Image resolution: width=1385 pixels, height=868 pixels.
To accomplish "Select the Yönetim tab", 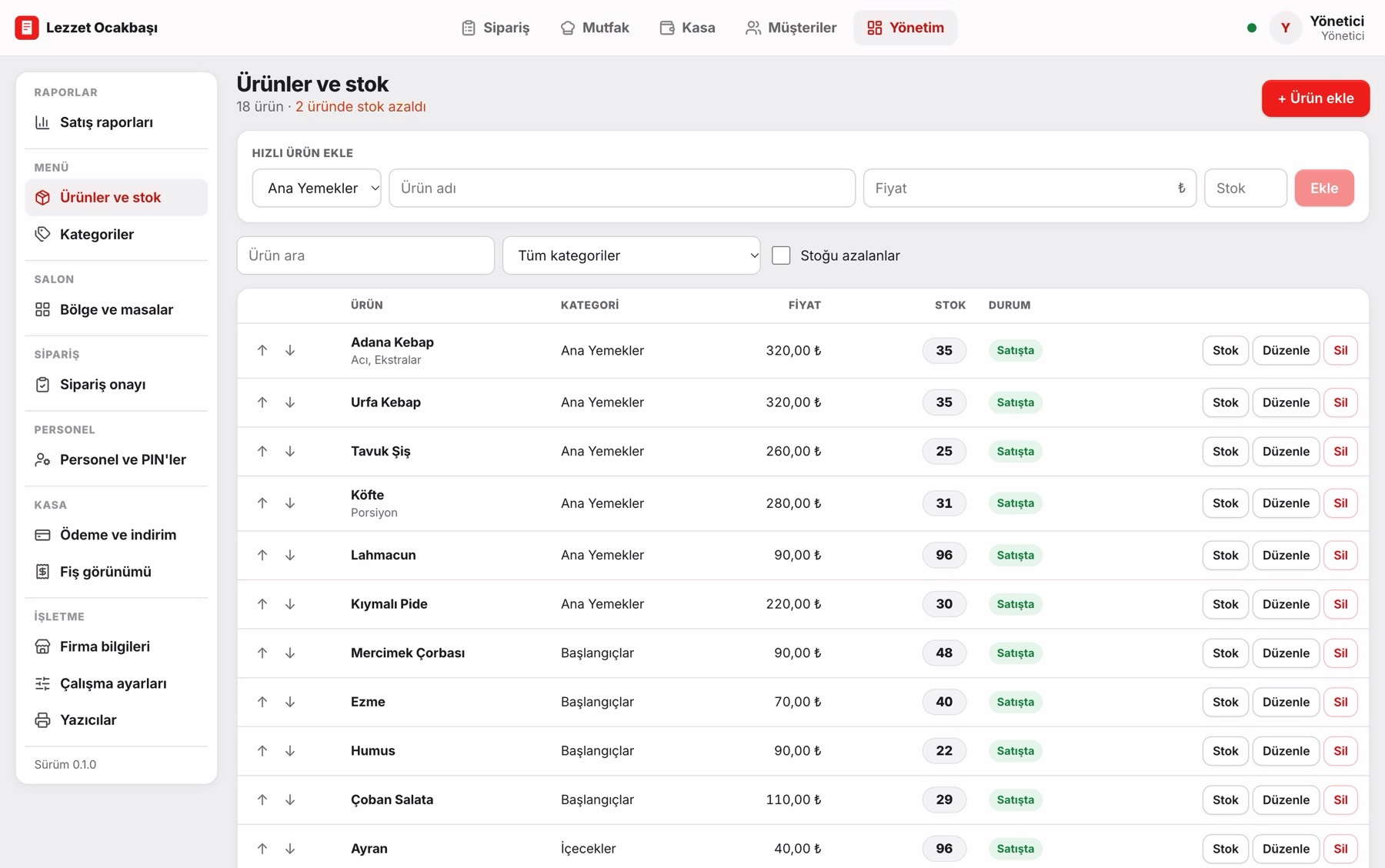I will click(905, 28).
